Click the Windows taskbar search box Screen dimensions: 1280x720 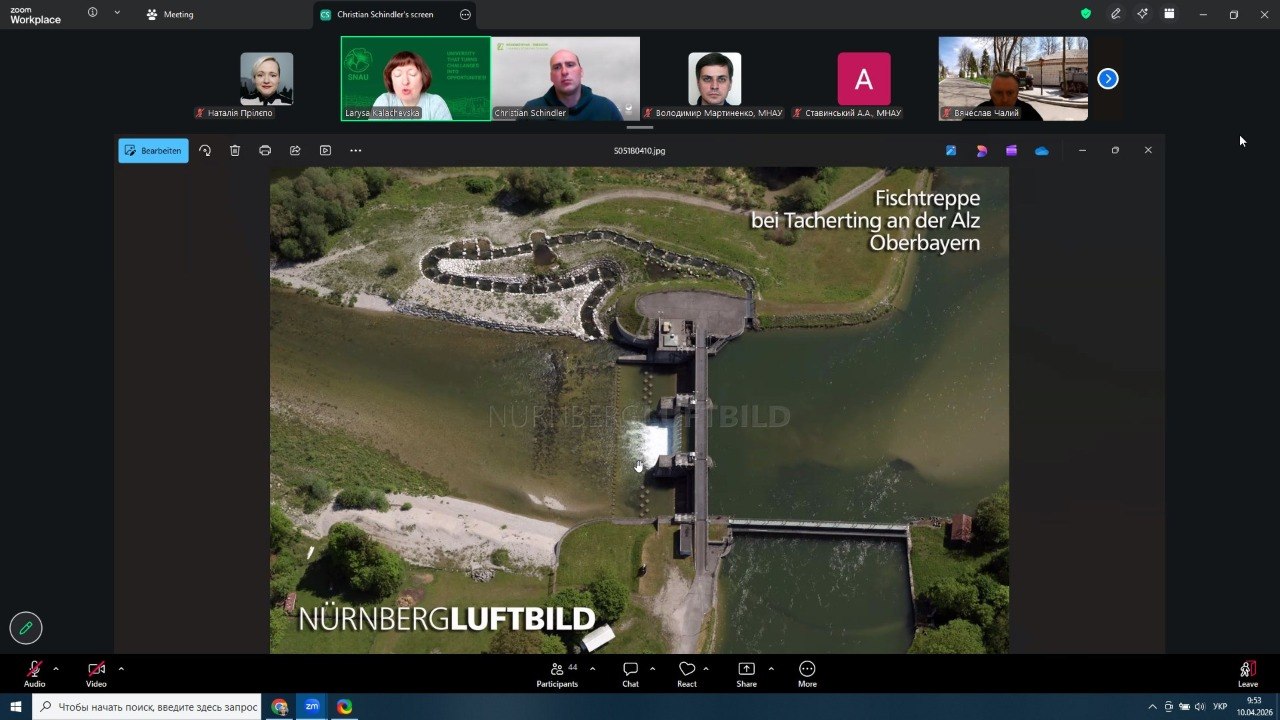[x=148, y=707]
